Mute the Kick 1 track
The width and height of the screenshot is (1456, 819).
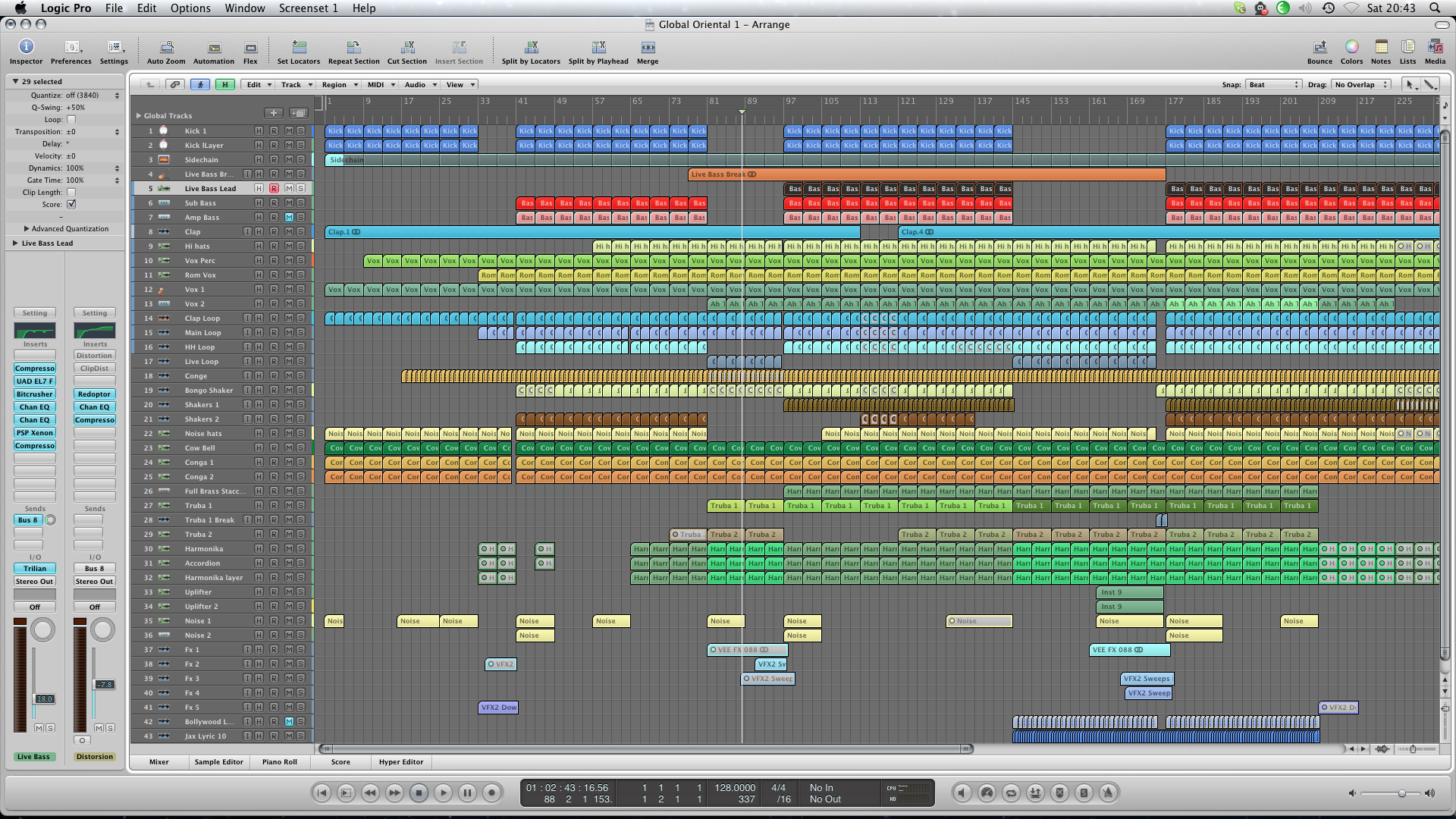(x=288, y=131)
